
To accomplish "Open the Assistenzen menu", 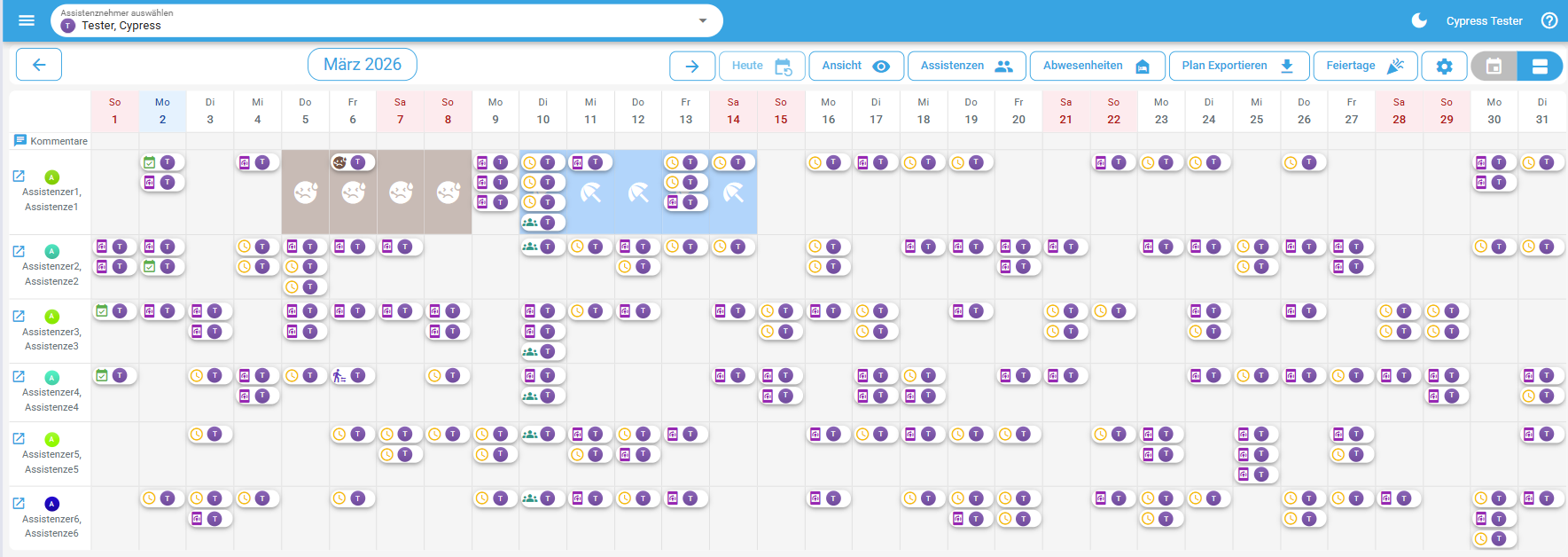I will coord(966,66).
